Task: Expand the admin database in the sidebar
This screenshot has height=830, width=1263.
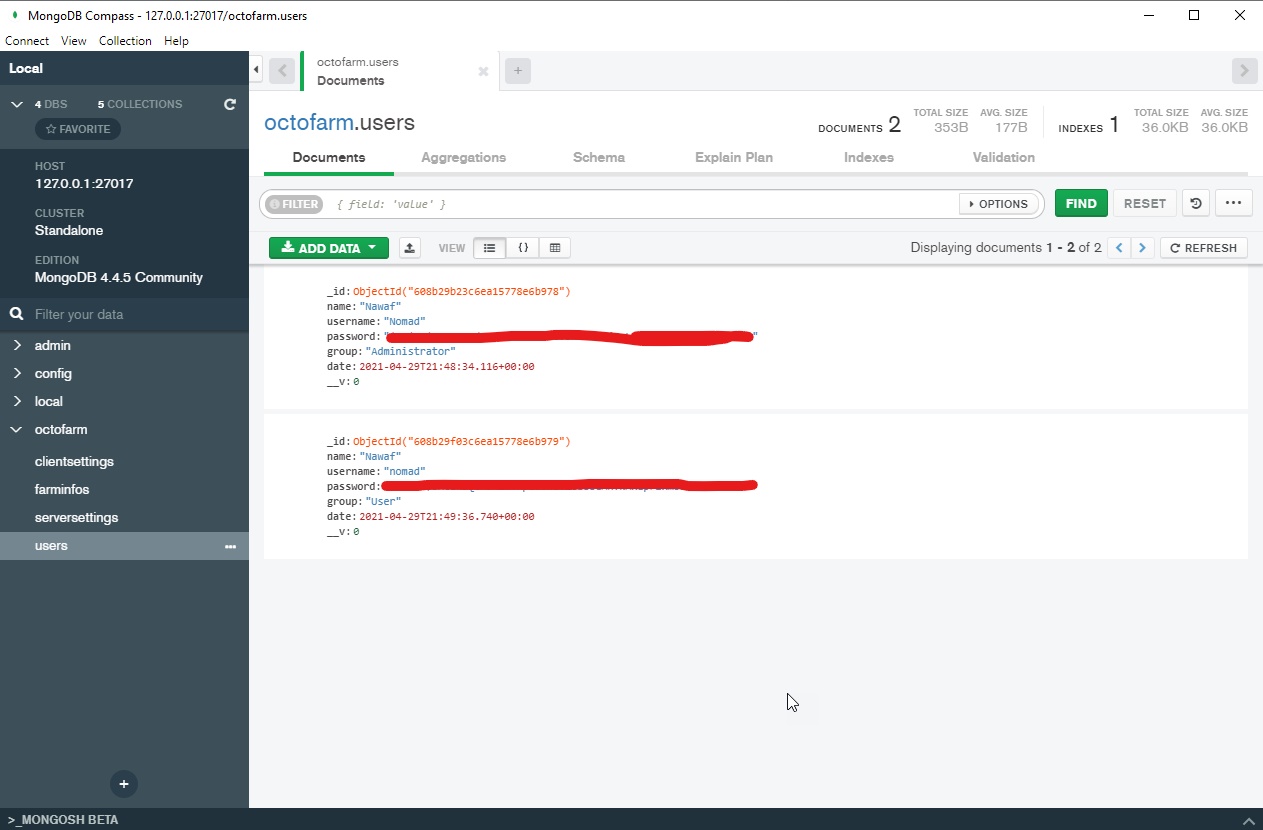Action: [x=18, y=345]
